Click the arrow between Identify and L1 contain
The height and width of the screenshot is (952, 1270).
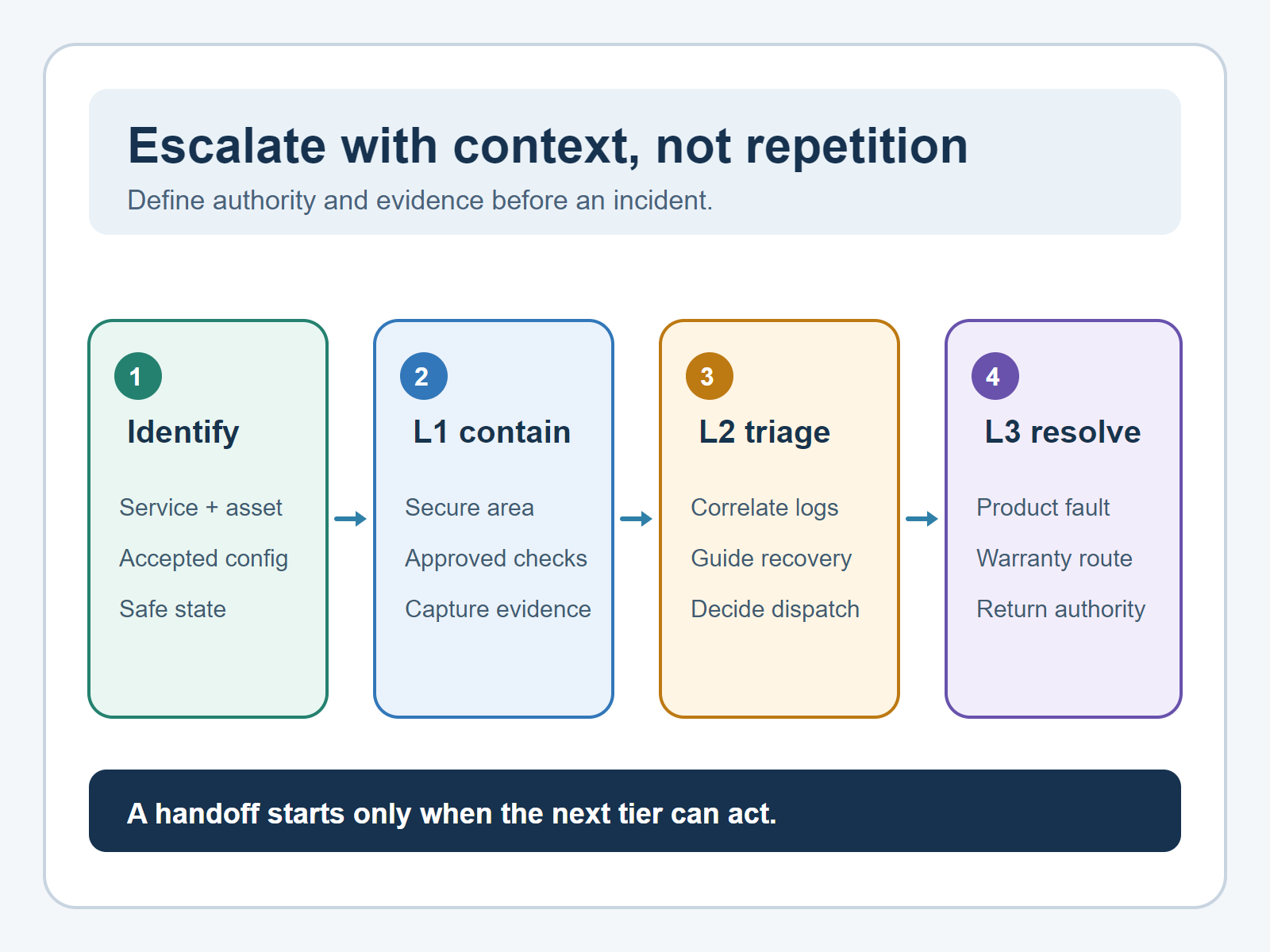pyautogui.click(x=351, y=519)
